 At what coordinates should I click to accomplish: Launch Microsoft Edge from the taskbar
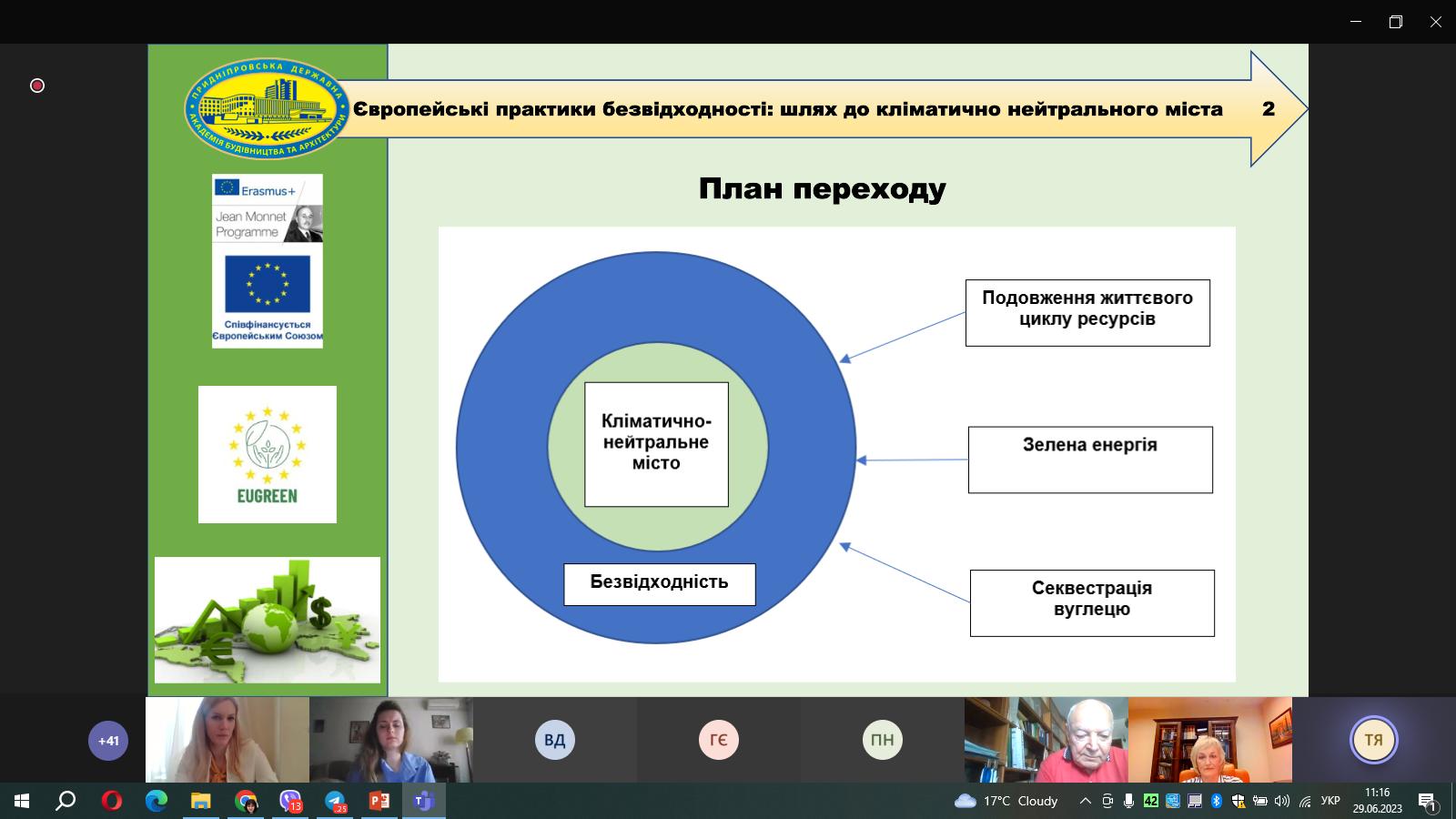point(155,802)
